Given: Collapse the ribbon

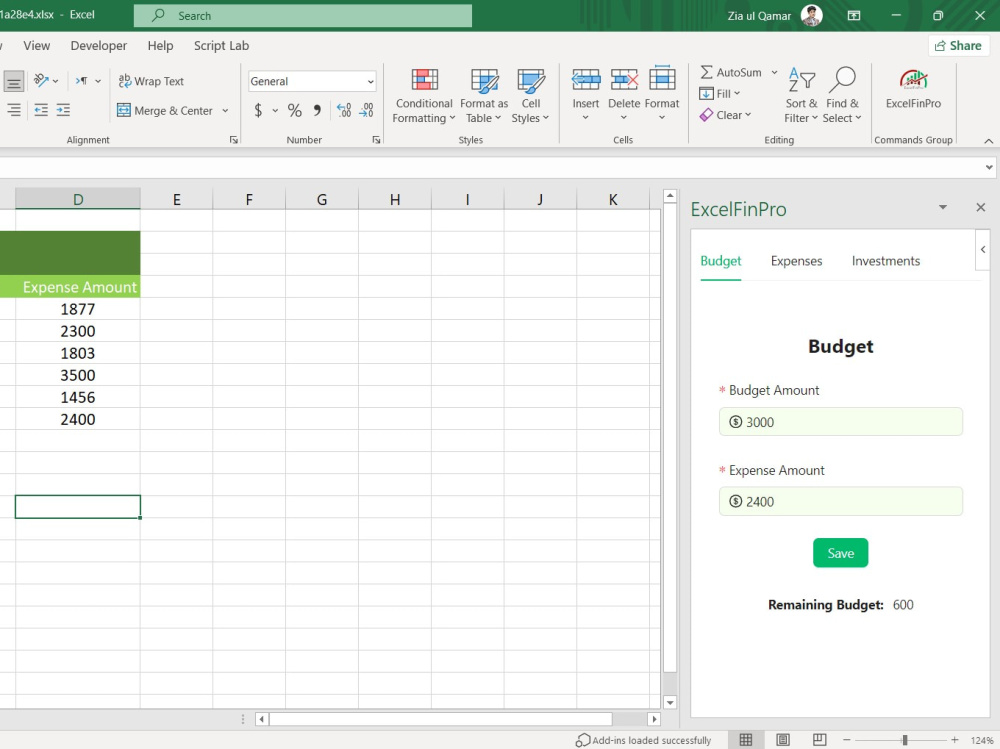Looking at the screenshot, I should tap(989, 141).
